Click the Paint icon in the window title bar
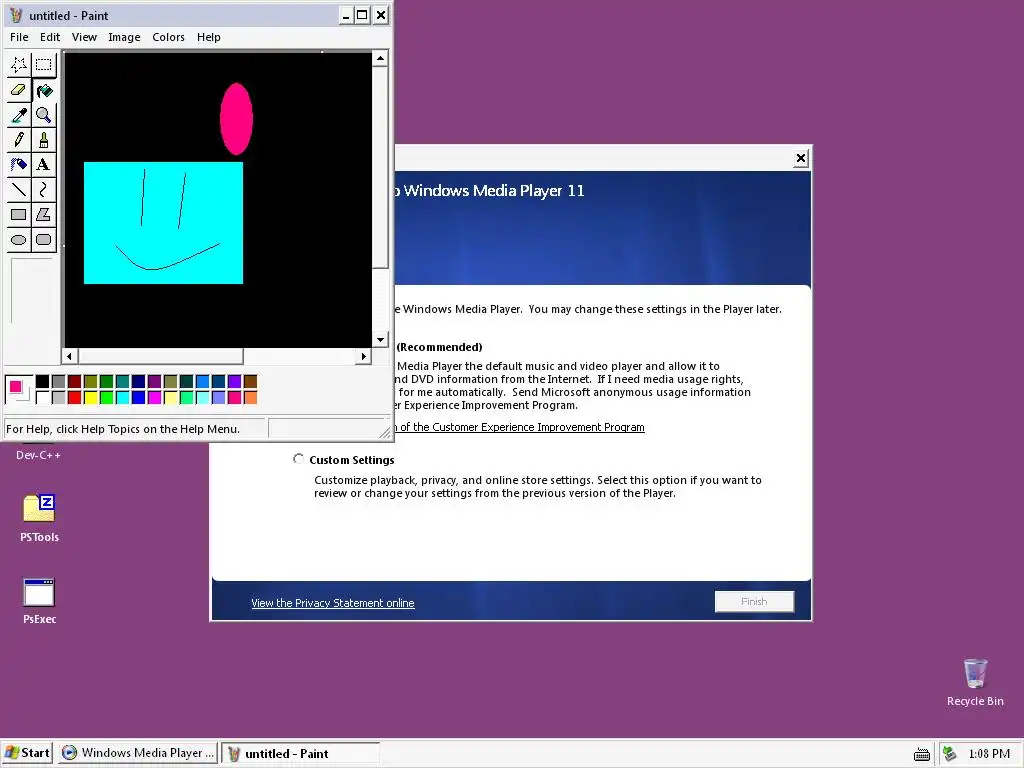This screenshot has width=1024, height=768. pos(16,15)
